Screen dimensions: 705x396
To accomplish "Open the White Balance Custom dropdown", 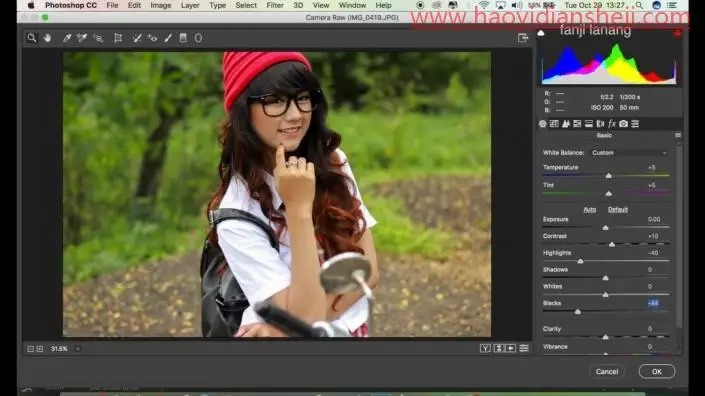I will [x=629, y=153].
